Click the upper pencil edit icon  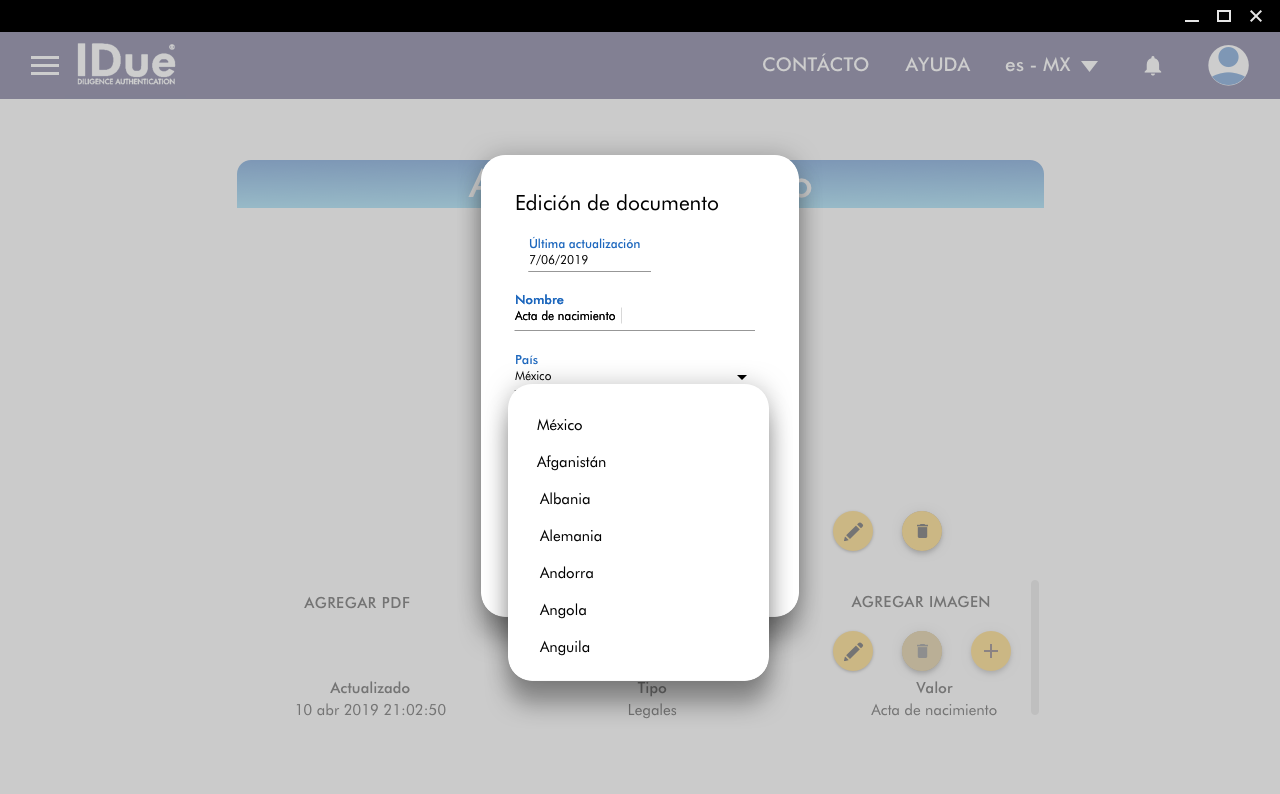tap(853, 531)
